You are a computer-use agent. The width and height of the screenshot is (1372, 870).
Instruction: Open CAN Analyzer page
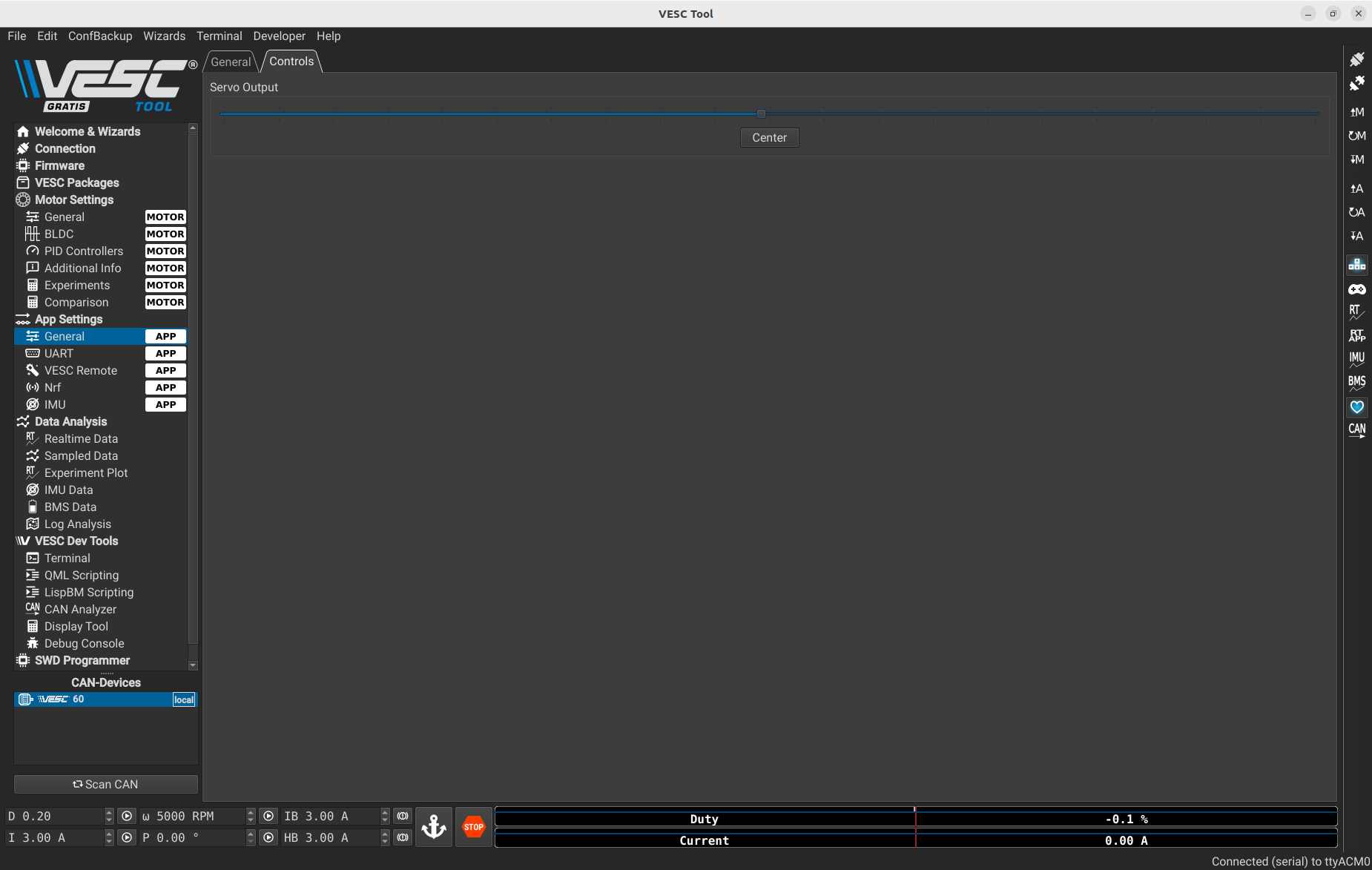pos(101,609)
